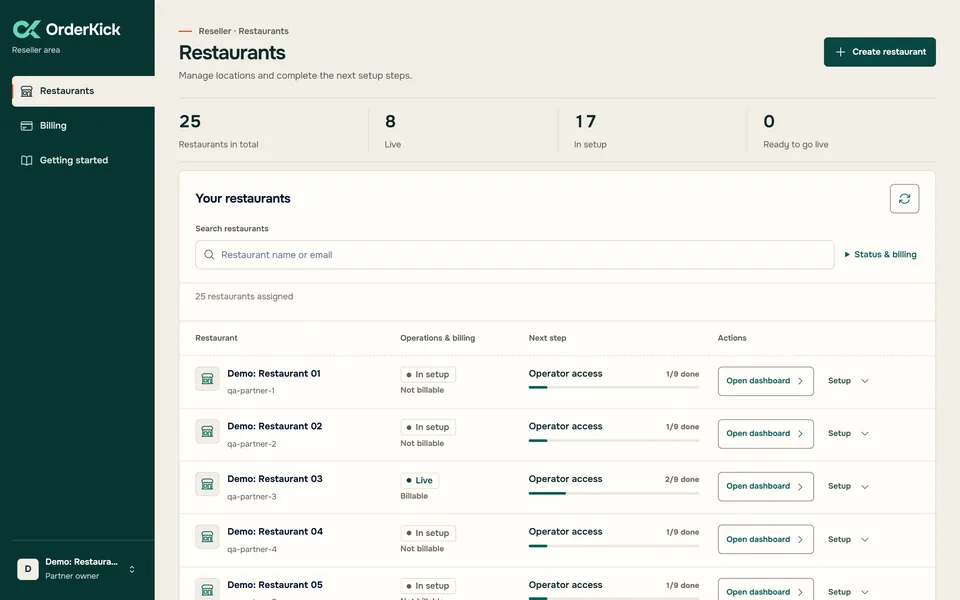Open dashboard for Demo: Restaurant 04
Viewport: 960px width, 600px height.
[x=765, y=539]
